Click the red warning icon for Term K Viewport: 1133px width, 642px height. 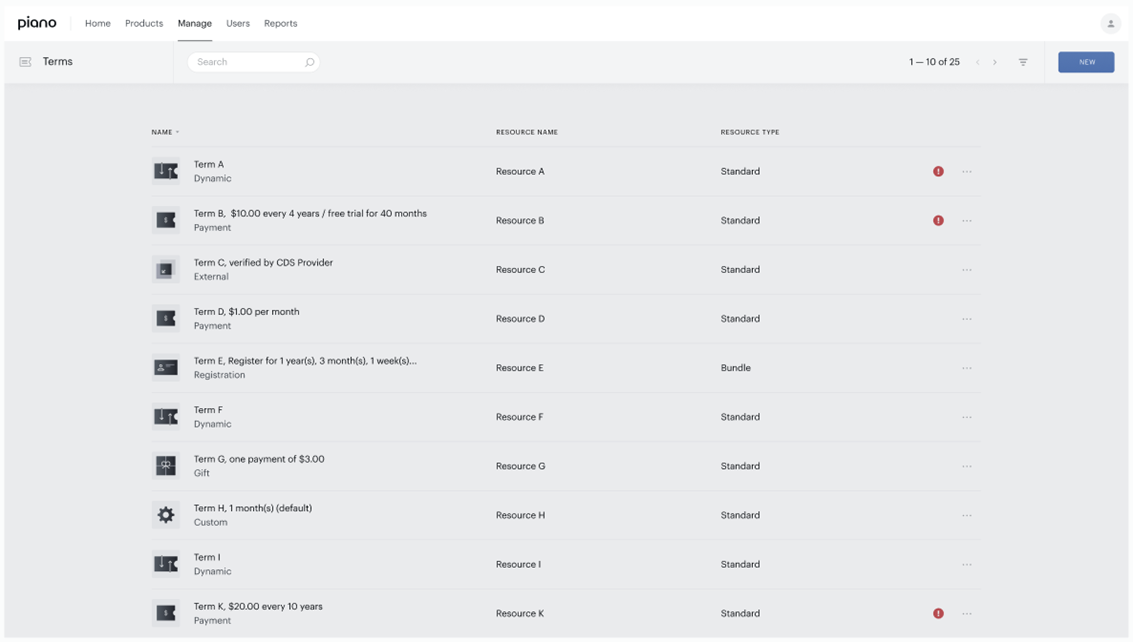938,613
